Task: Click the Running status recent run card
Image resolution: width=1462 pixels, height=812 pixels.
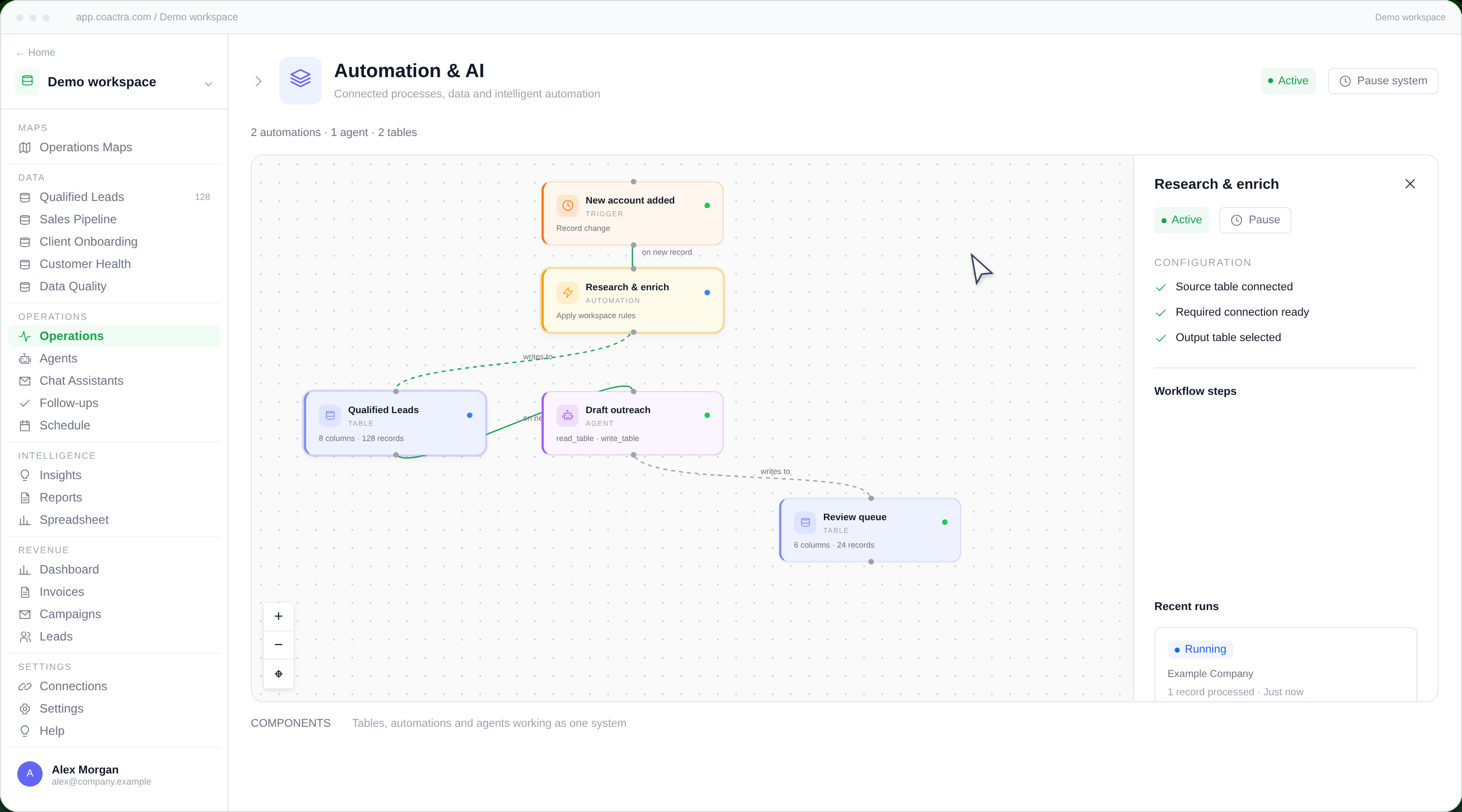Action: (x=1285, y=664)
